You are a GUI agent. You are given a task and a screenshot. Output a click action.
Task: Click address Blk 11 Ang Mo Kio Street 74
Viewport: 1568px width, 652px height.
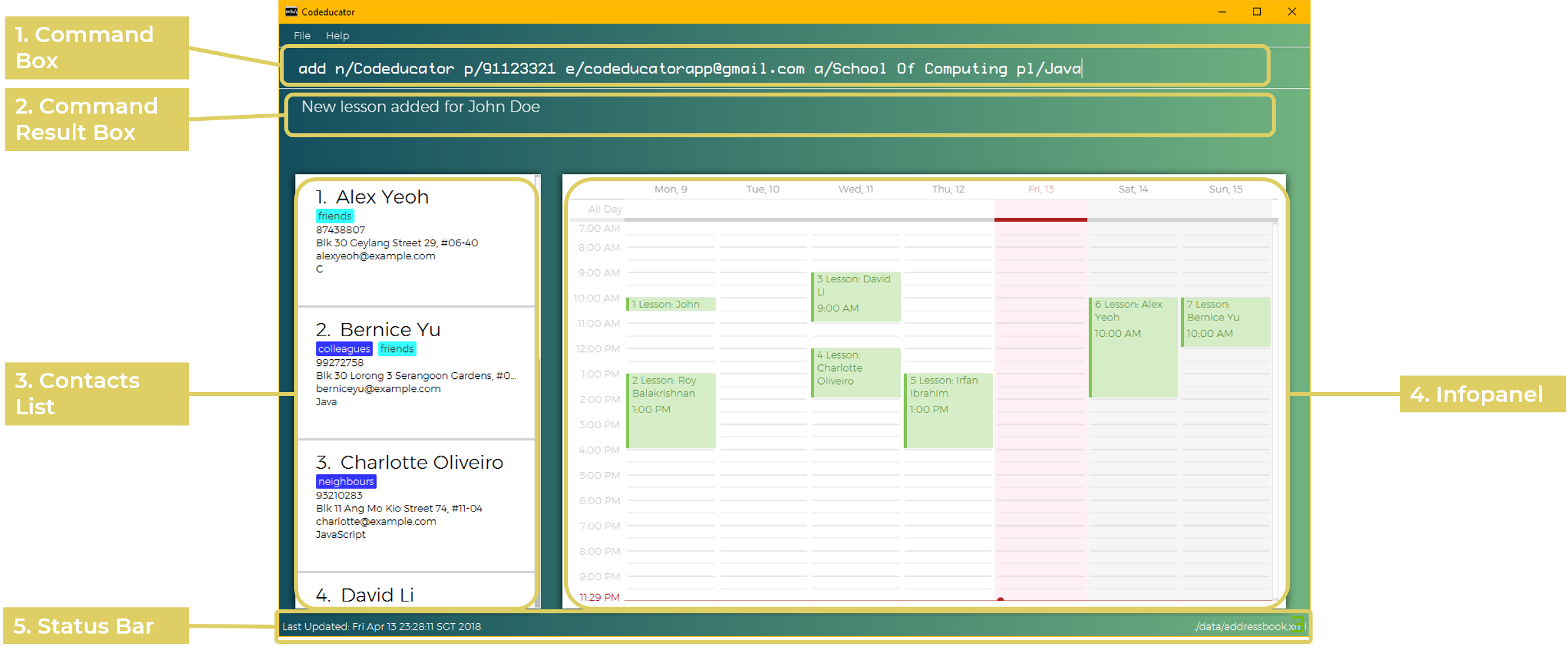(399, 508)
